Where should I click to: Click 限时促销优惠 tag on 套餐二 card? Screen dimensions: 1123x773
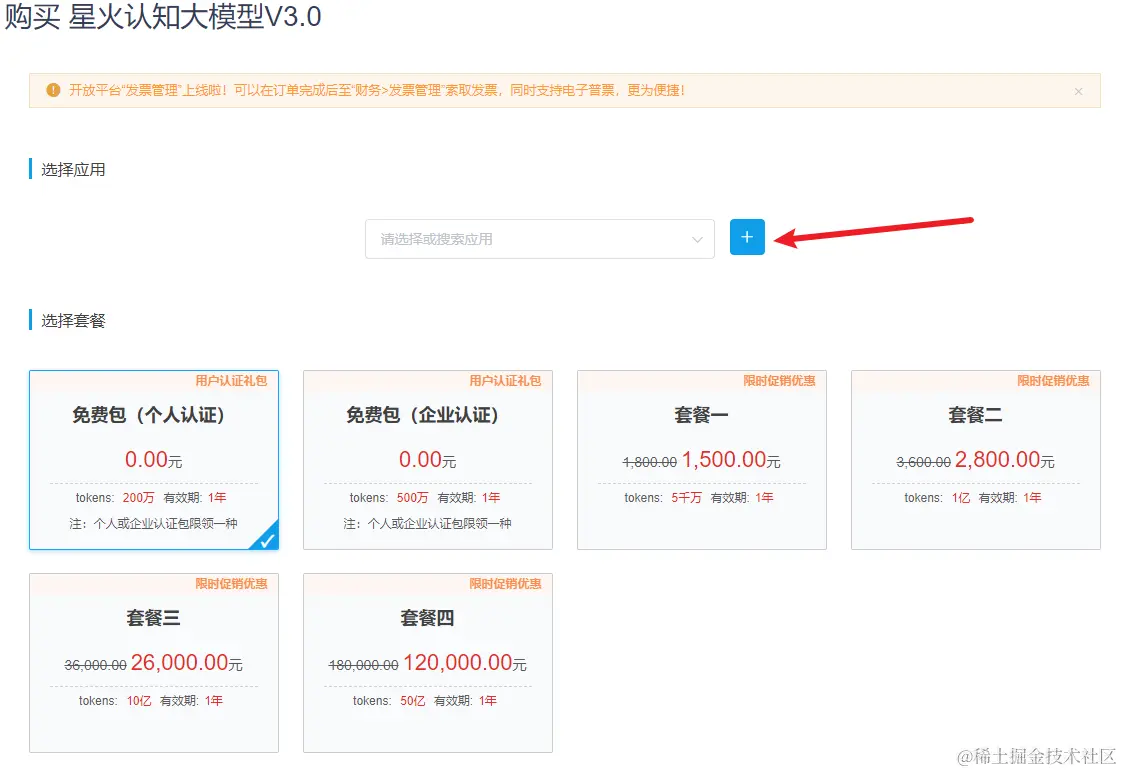click(x=1054, y=380)
